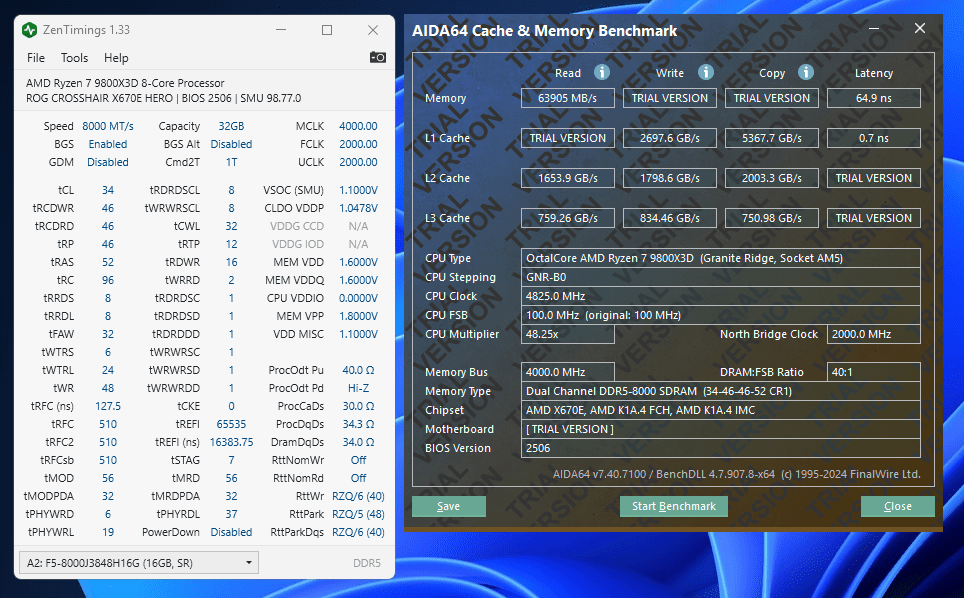Click the Cmd2T value 1T

coord(231,162)
